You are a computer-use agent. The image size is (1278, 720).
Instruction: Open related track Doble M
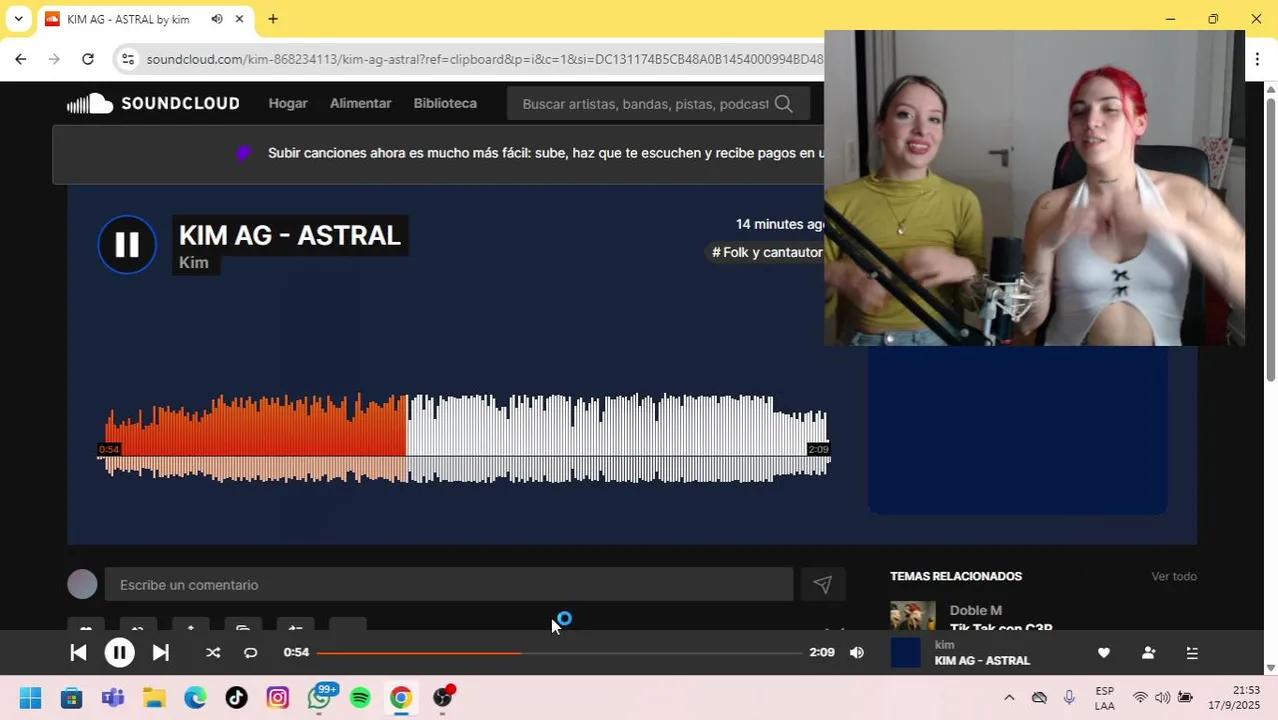point(976,611)
